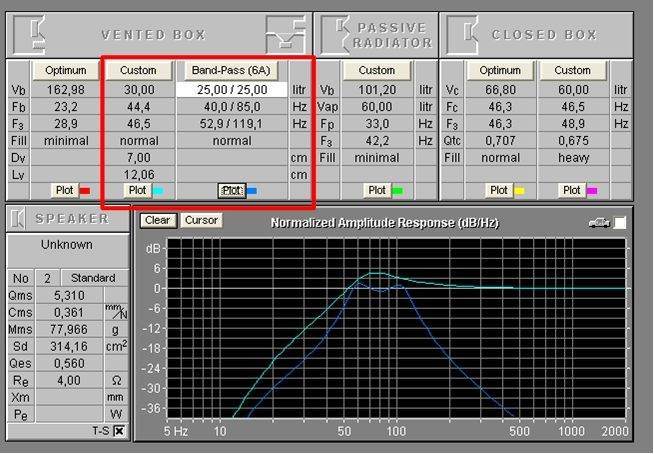Click the band-pass box diagram icon

coord(285,35)
